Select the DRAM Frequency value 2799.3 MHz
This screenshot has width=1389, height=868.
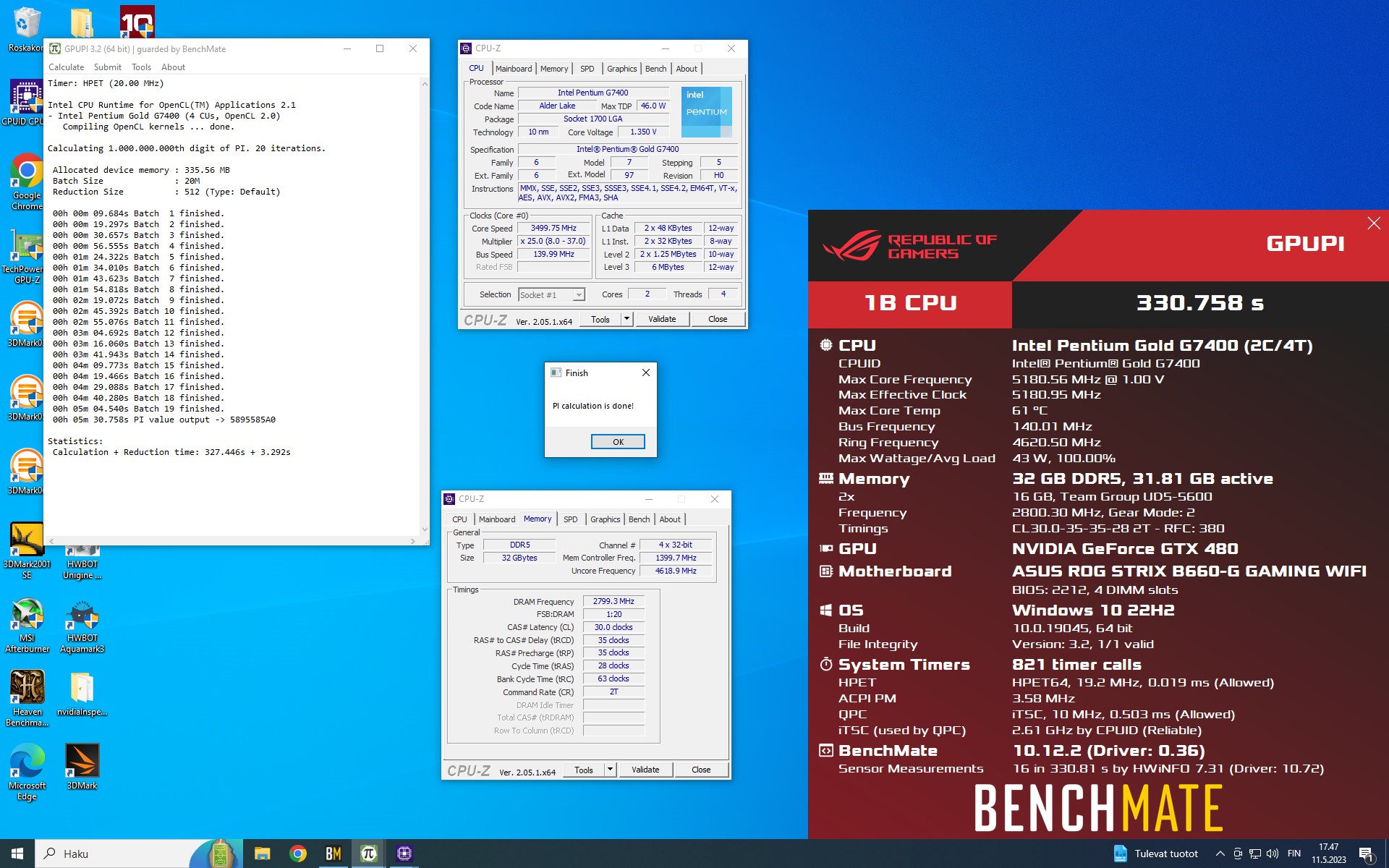pyautogui.click(x=613, y=601)
